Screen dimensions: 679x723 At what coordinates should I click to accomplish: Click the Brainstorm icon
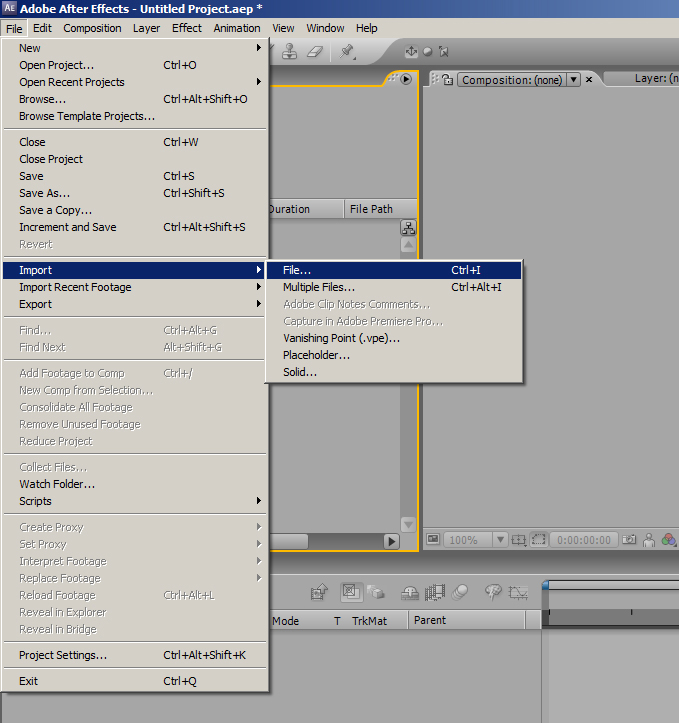(x=493, y=592)
